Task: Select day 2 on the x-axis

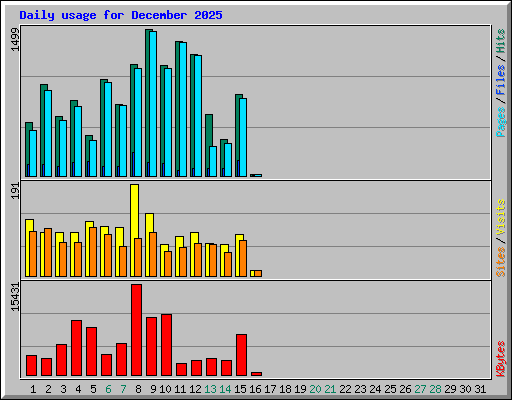Action: 48,389
